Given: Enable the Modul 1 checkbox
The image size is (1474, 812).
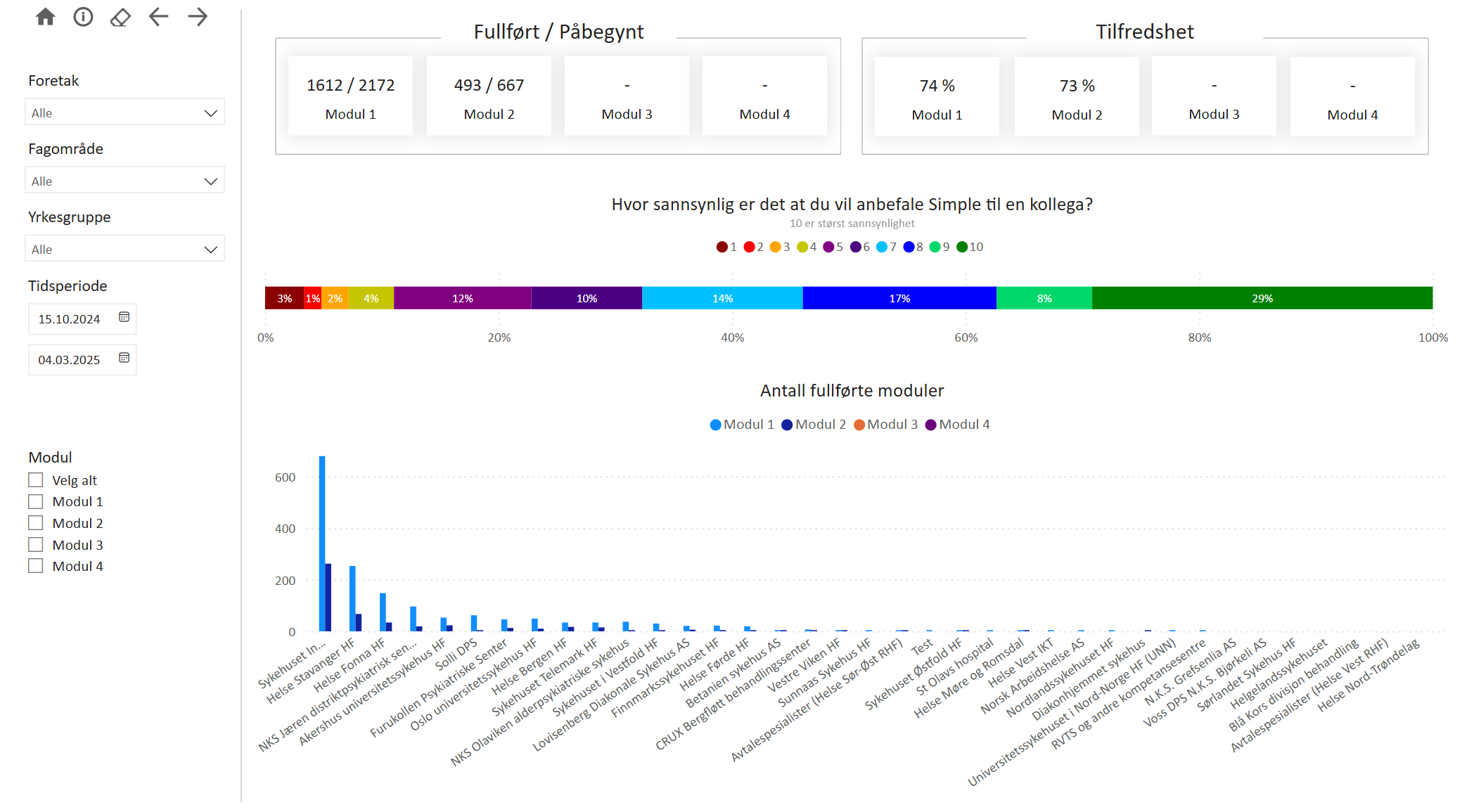Looking at the screenshot, I should 36,501.
